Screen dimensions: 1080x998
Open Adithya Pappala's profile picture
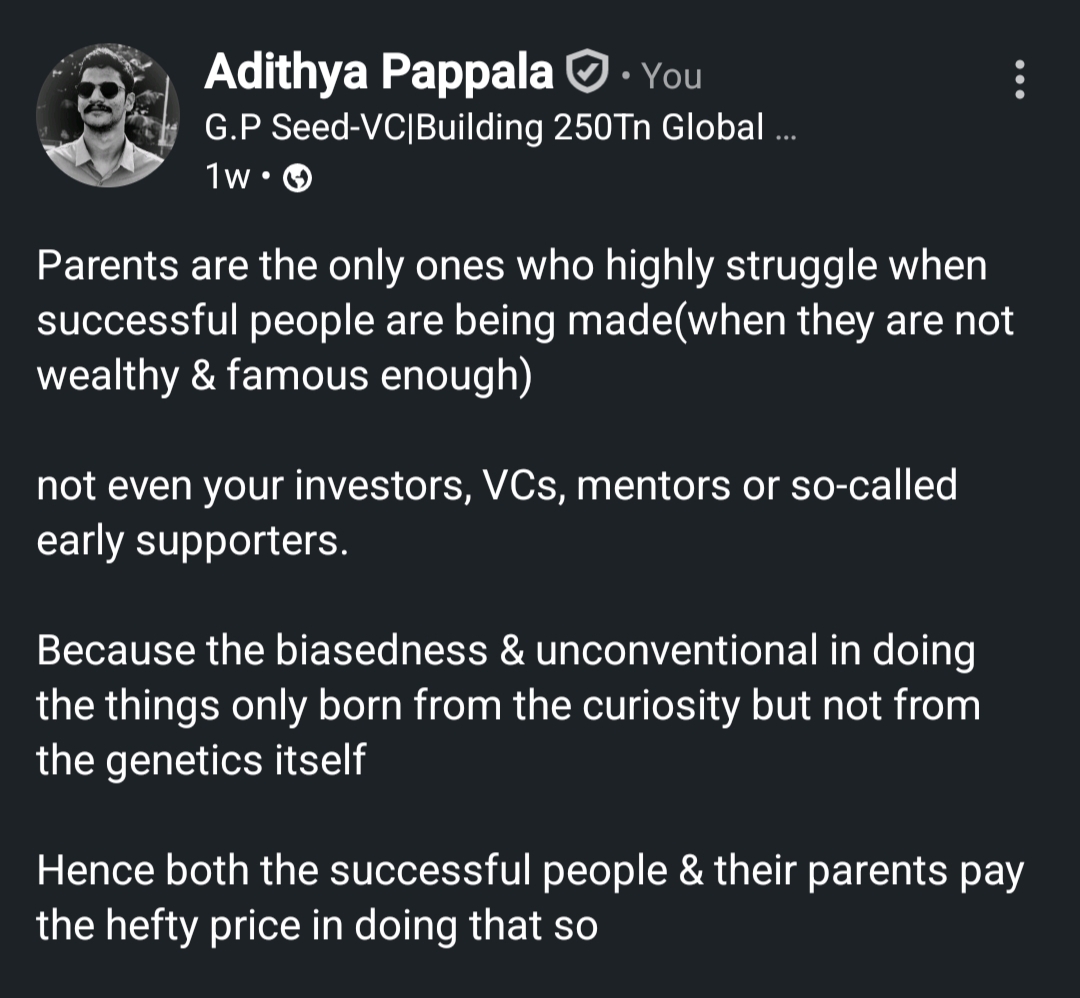pos(108,115)
